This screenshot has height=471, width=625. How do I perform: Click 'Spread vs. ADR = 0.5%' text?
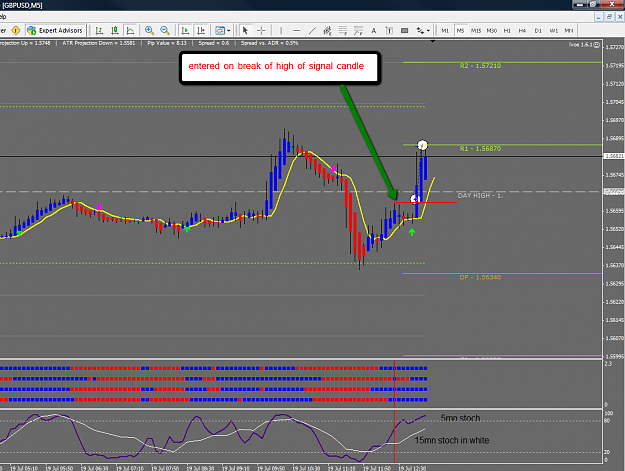click(x=269, y=43)
